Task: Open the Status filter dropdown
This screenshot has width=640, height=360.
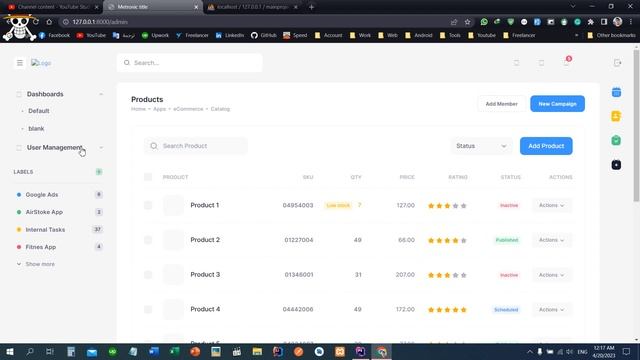Action: tap(481, 146)
